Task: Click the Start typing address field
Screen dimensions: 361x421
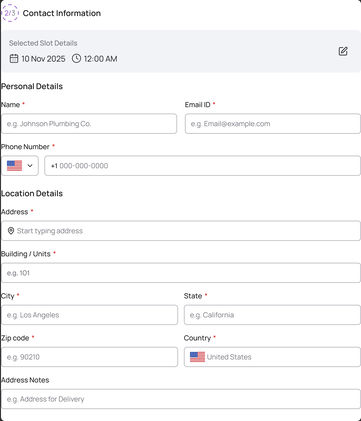Action: tap(181, 231)
